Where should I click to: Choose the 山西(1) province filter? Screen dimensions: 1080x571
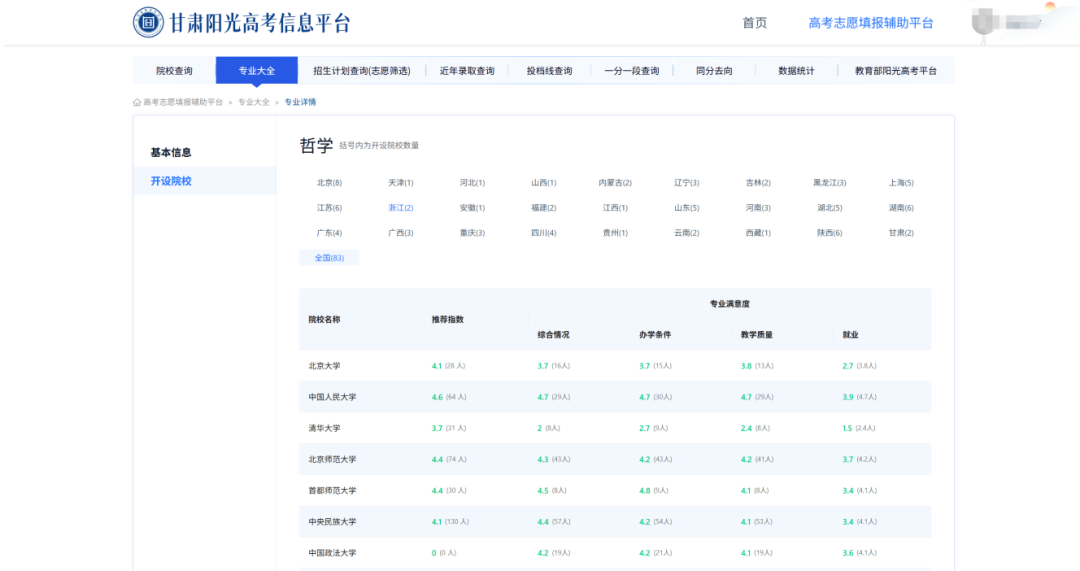pyautogui.click(x=543, y=183)
